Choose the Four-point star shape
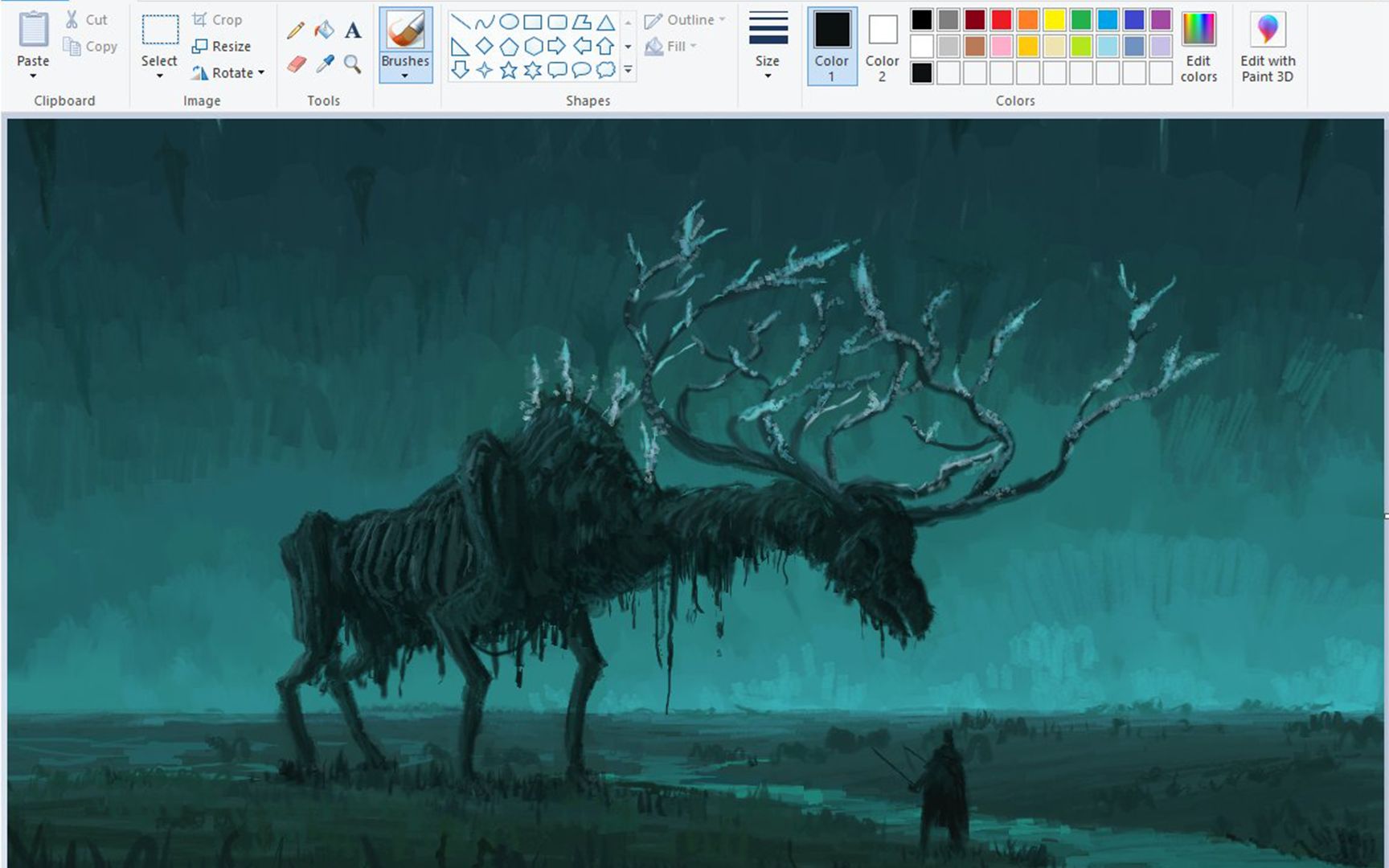 [x=484, y=70]
